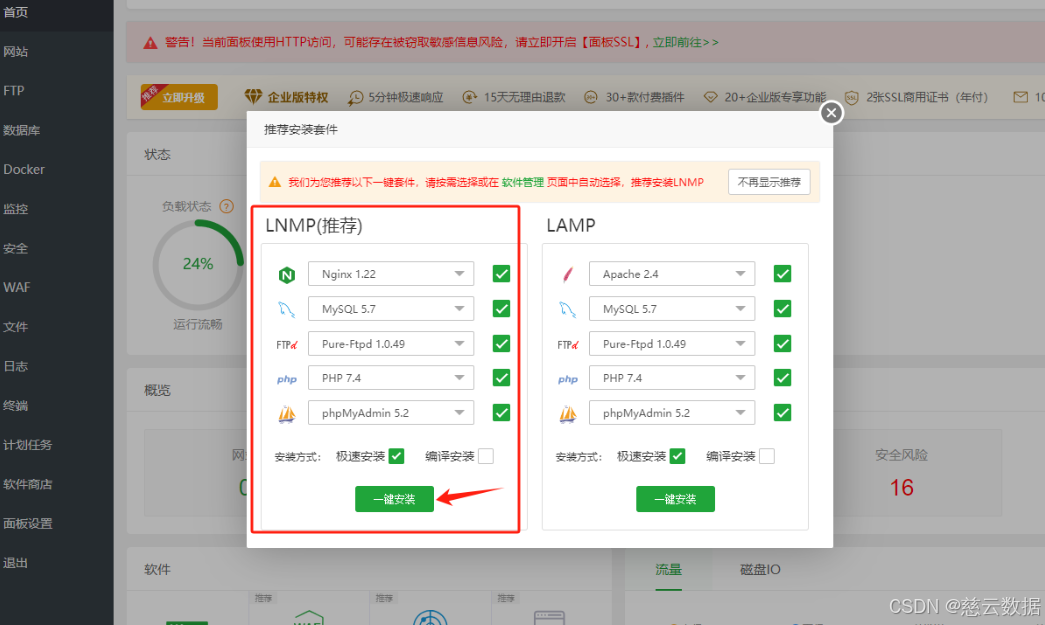Image resolution: width=1045 pixels, height=625 pixels.
Task: Click LAMP 一键安装 button
Action: coord(675,499)
